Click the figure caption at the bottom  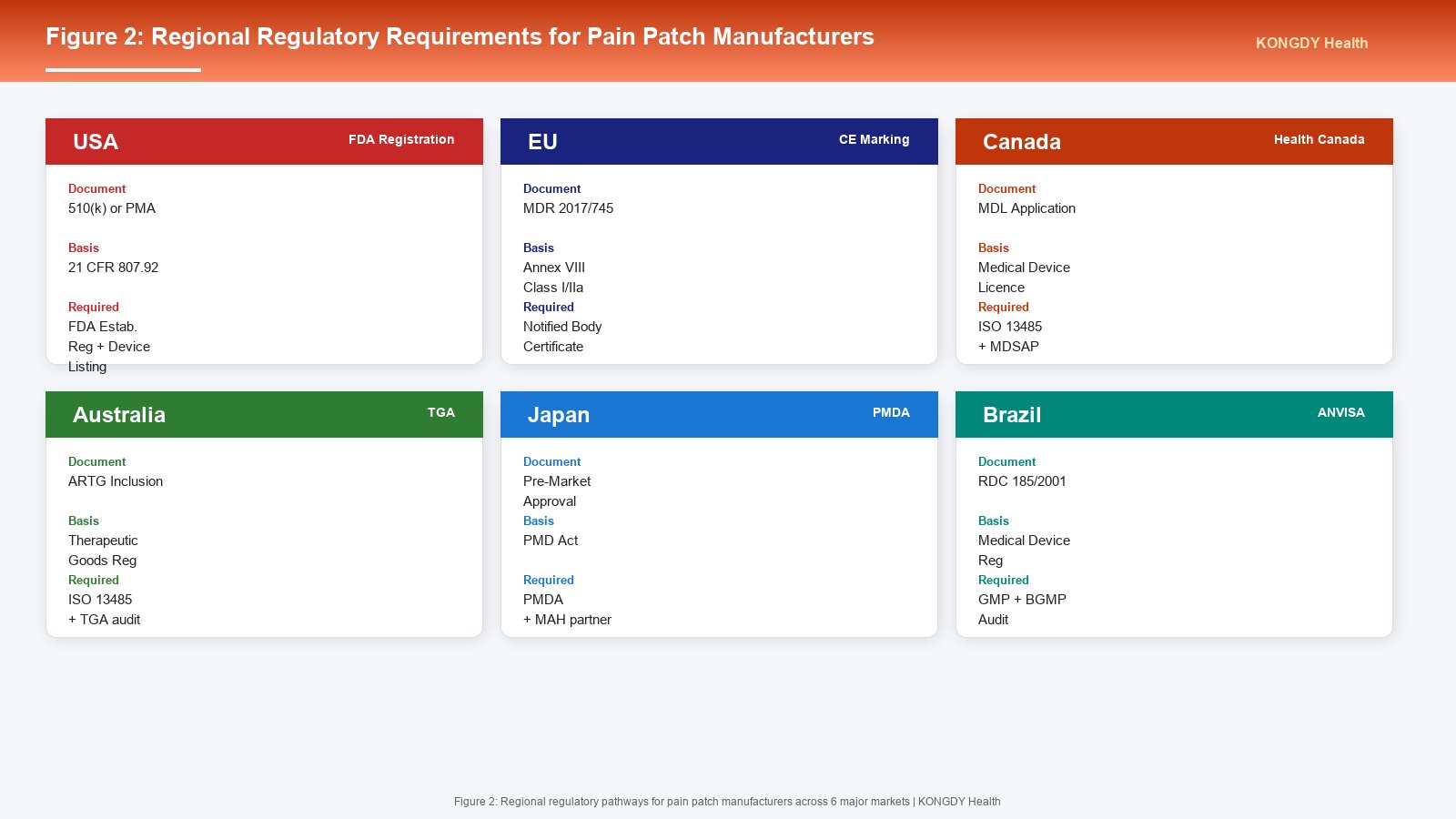point(727,802)
